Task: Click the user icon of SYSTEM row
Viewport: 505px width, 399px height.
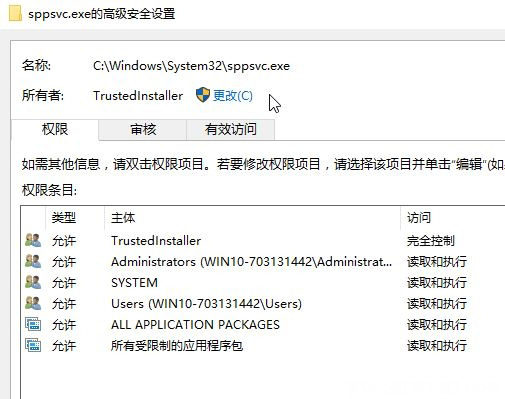Action: [x=33, y=282]
